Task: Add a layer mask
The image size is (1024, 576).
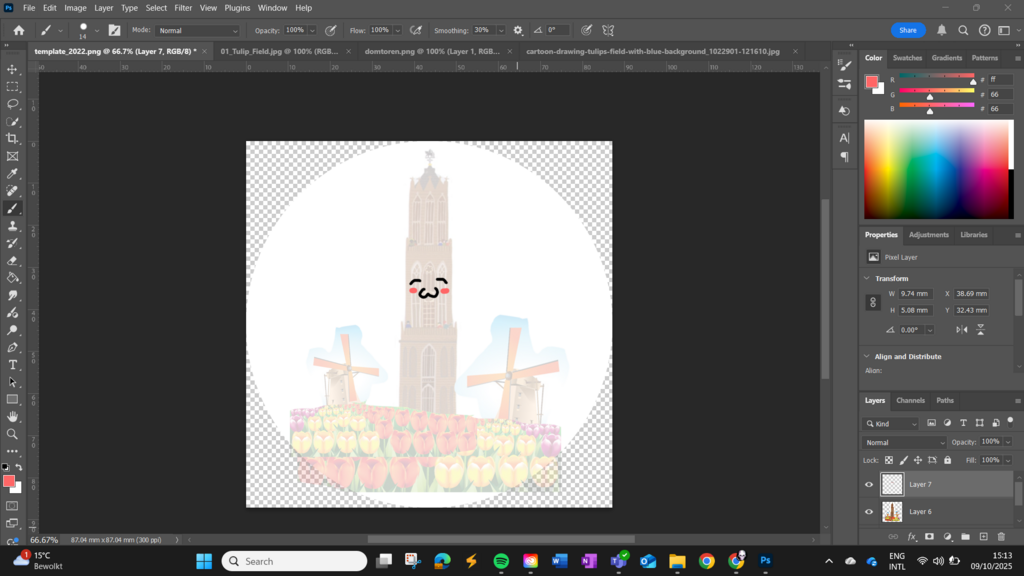Action: click(929, 537)
